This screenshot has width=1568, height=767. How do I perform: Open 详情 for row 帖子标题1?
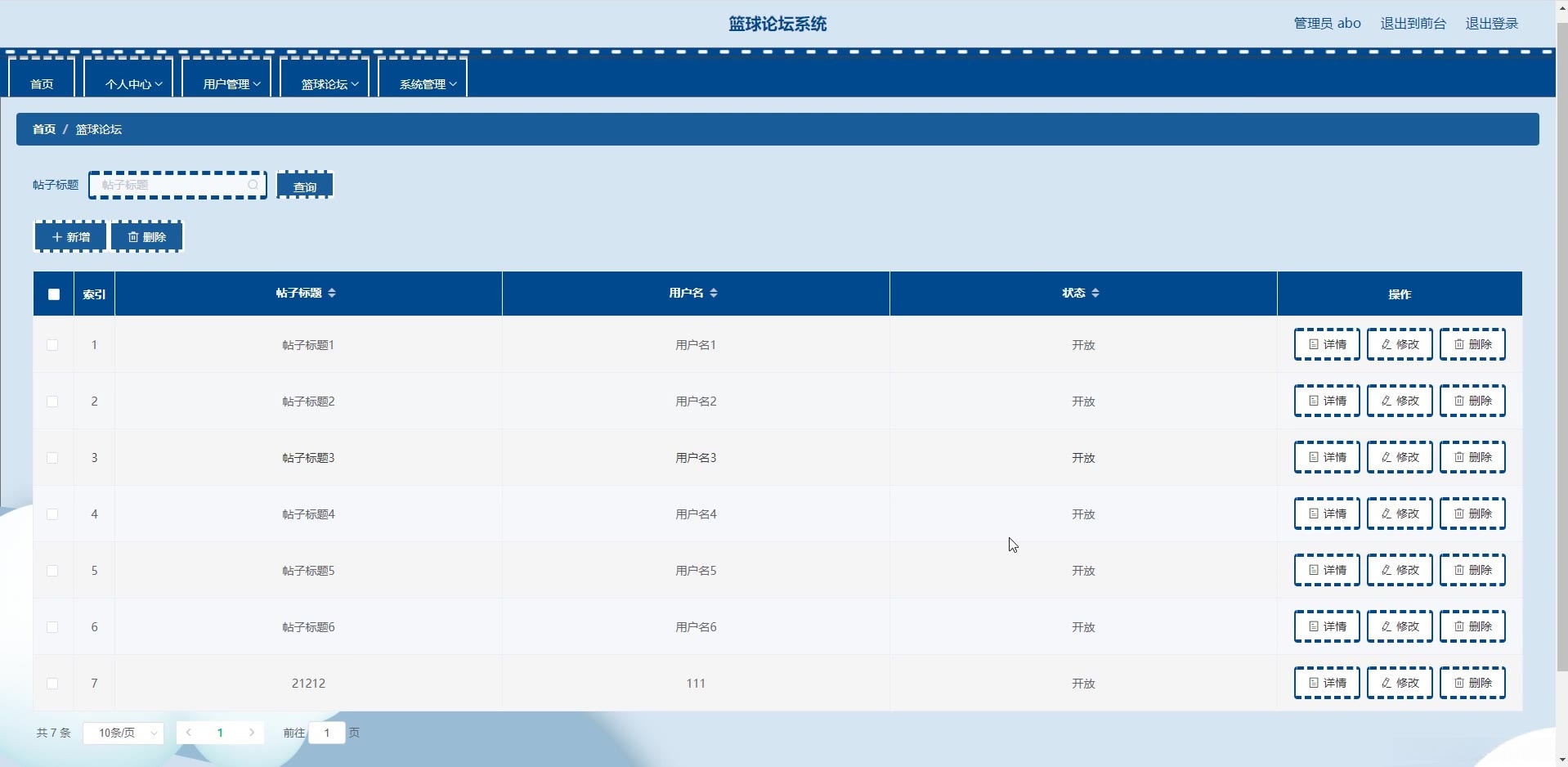pyautogui.click(x=1327, y=344)
